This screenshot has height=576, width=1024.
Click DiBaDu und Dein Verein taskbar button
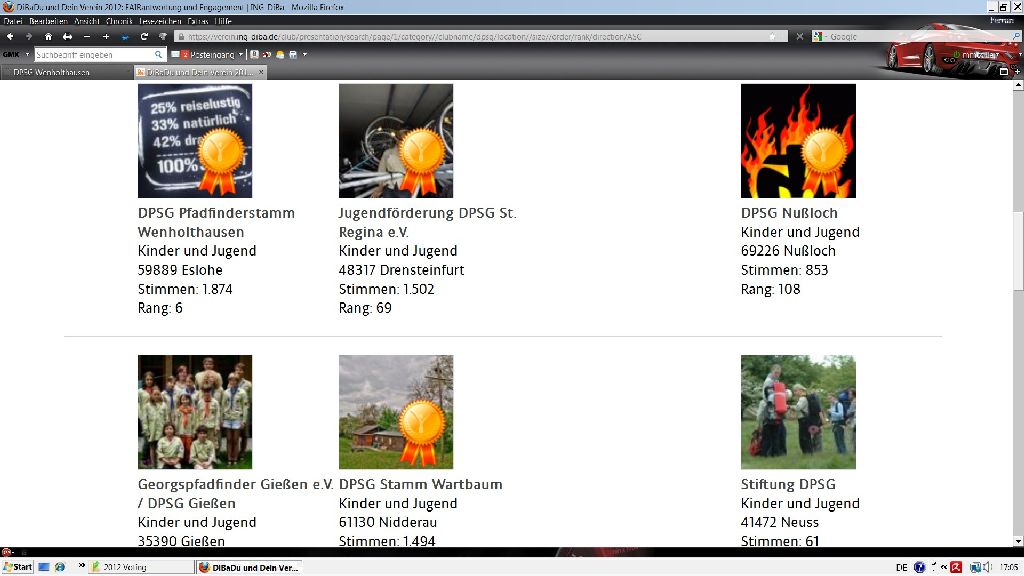click(x=249, y=567)
